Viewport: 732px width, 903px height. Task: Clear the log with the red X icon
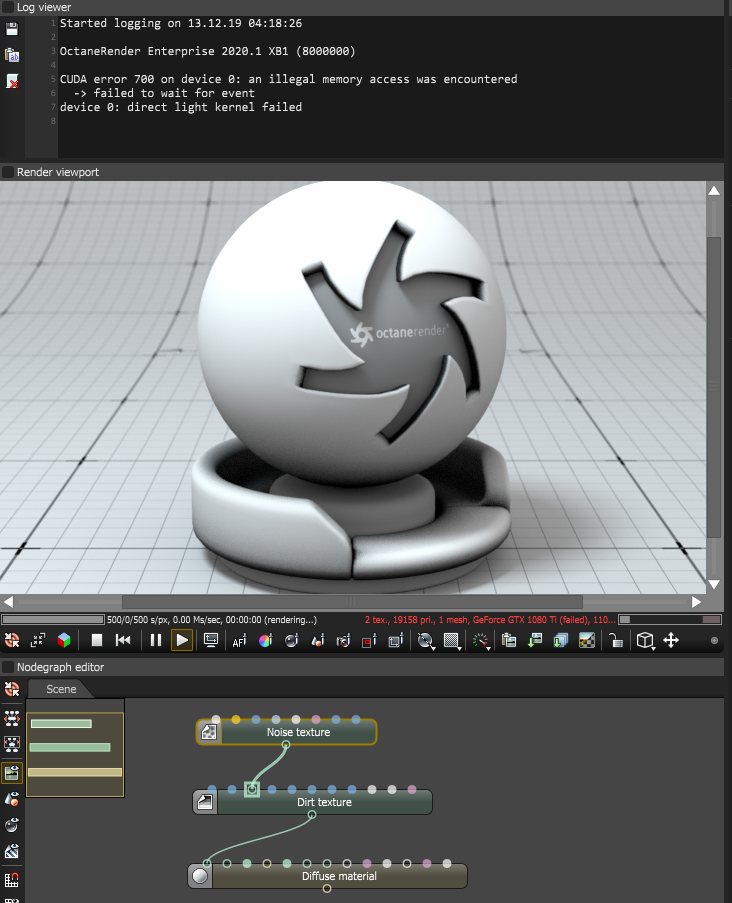12,81
